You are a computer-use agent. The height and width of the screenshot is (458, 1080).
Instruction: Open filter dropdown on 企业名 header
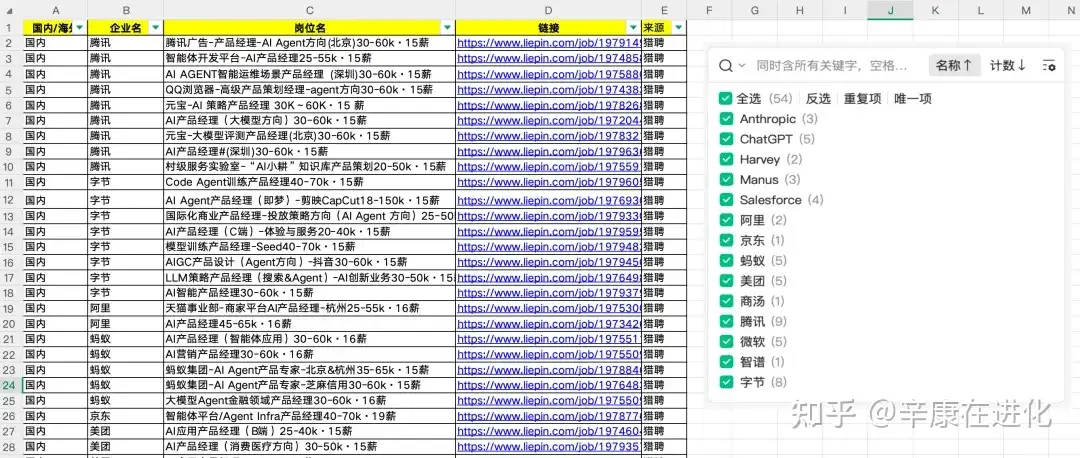coord(155,28)
